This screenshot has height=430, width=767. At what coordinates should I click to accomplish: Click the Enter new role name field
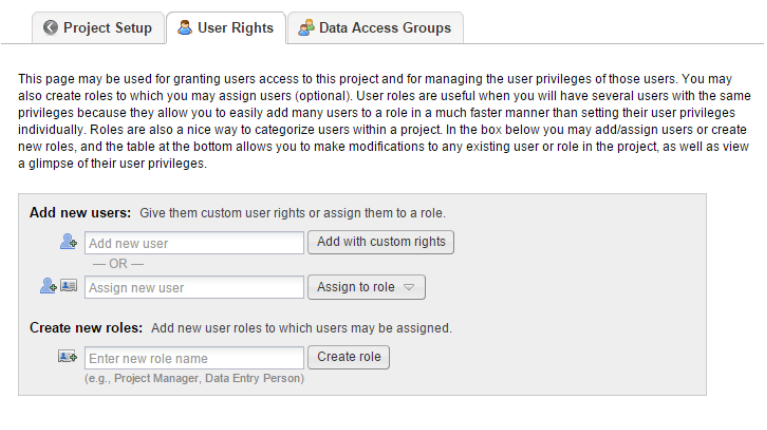click(194, 358)
